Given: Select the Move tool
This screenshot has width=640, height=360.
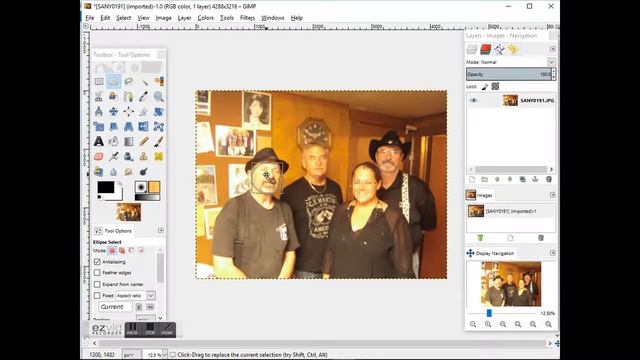Looking at the screenshot, I should (113, 111).
